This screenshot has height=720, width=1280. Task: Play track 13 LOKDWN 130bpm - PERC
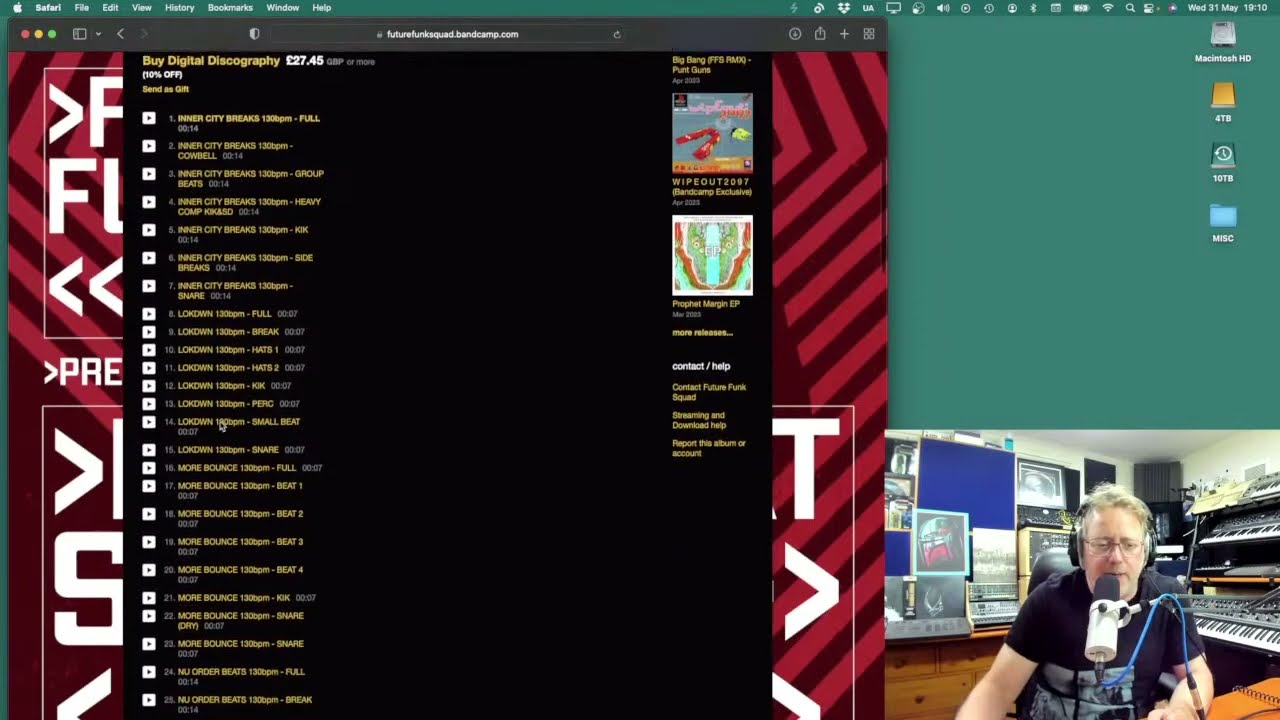pyautogui.click(x=149, y=404)
